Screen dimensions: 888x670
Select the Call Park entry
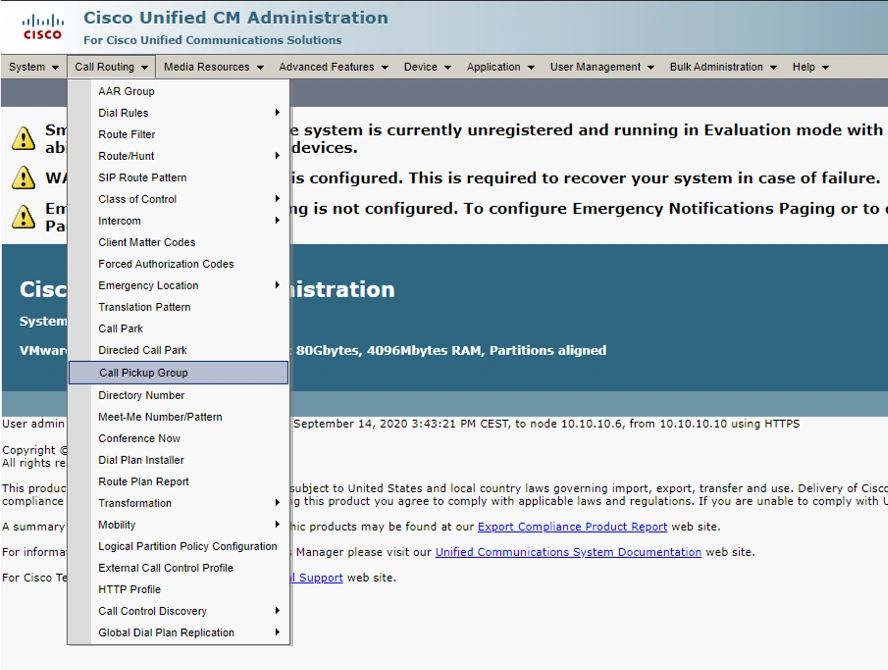point(178,328)
